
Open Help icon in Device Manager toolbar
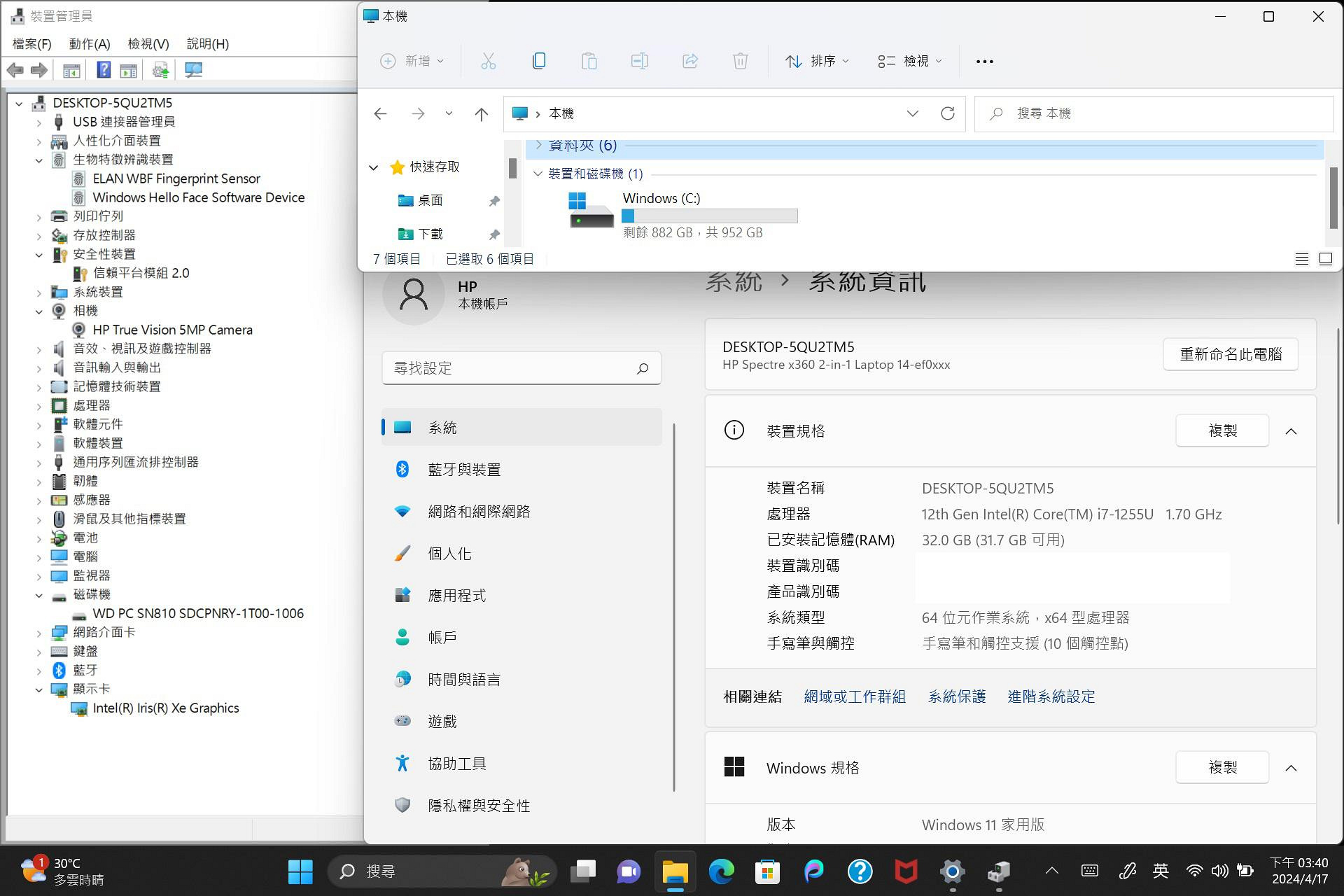[x=104, y=70]
